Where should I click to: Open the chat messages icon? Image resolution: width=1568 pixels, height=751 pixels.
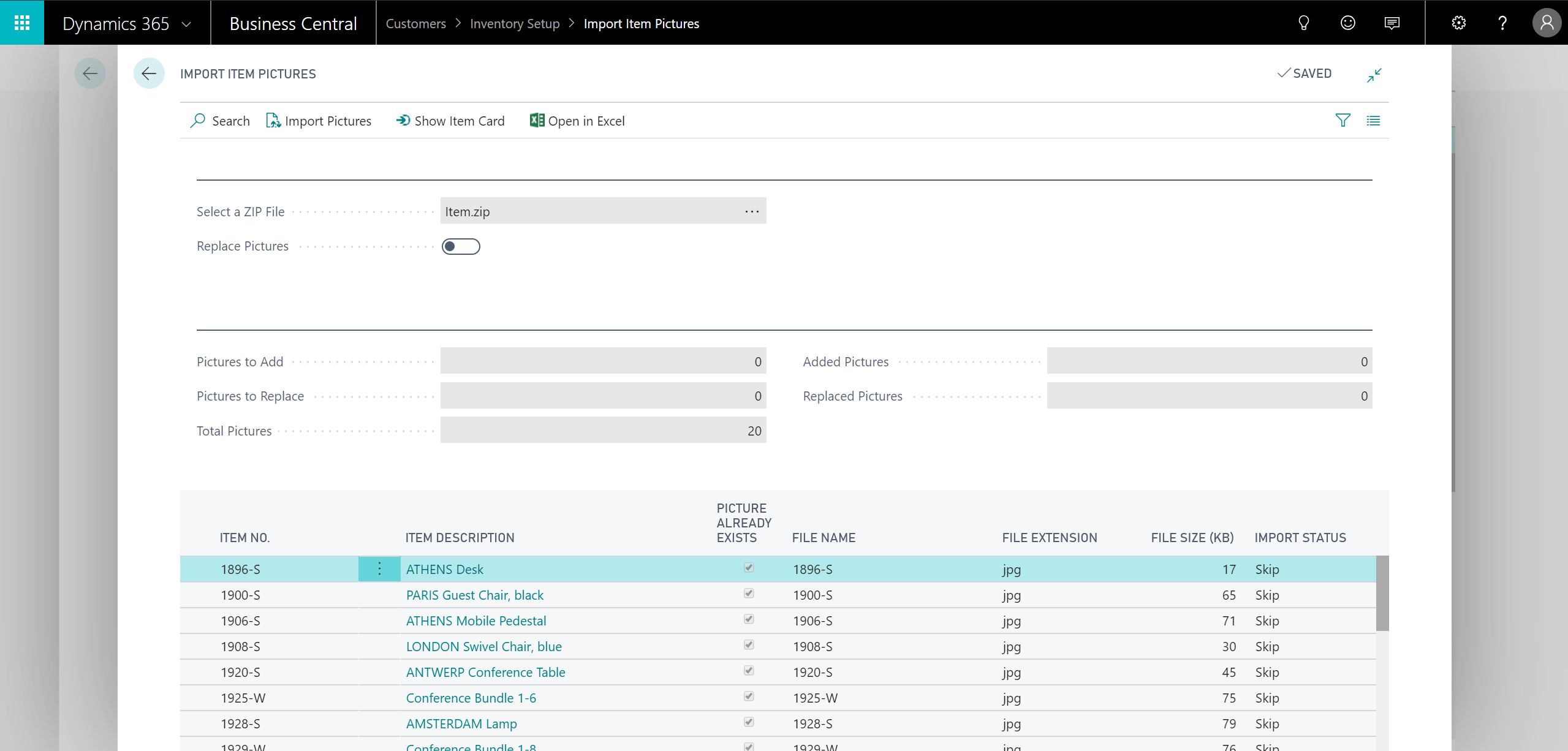coord(1392,23)
